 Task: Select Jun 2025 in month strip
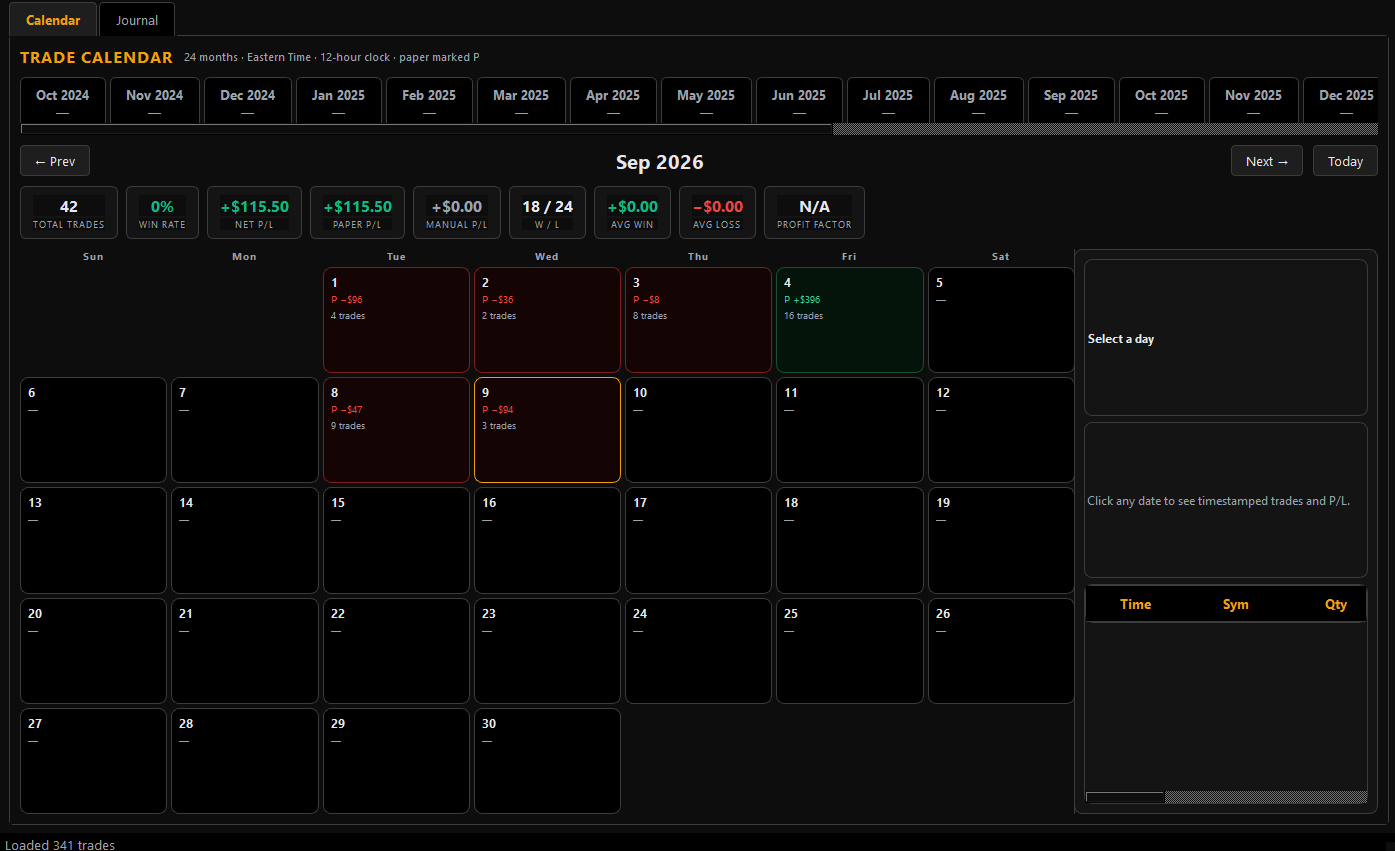click(800, 101)
